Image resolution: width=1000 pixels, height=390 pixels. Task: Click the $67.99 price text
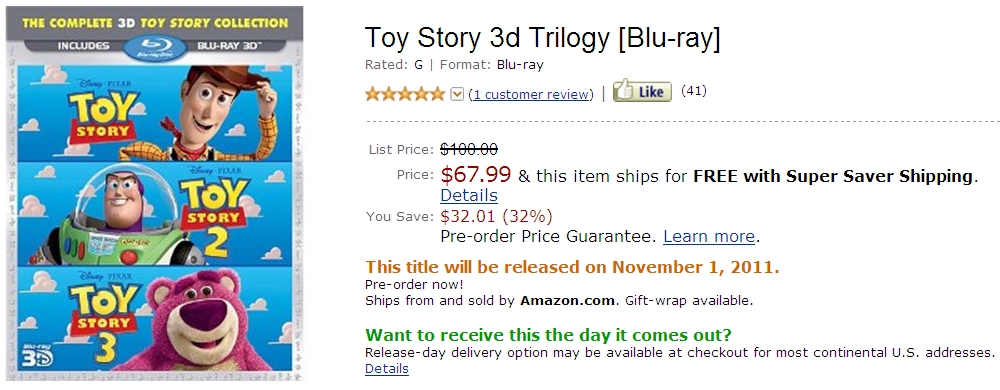476,173
